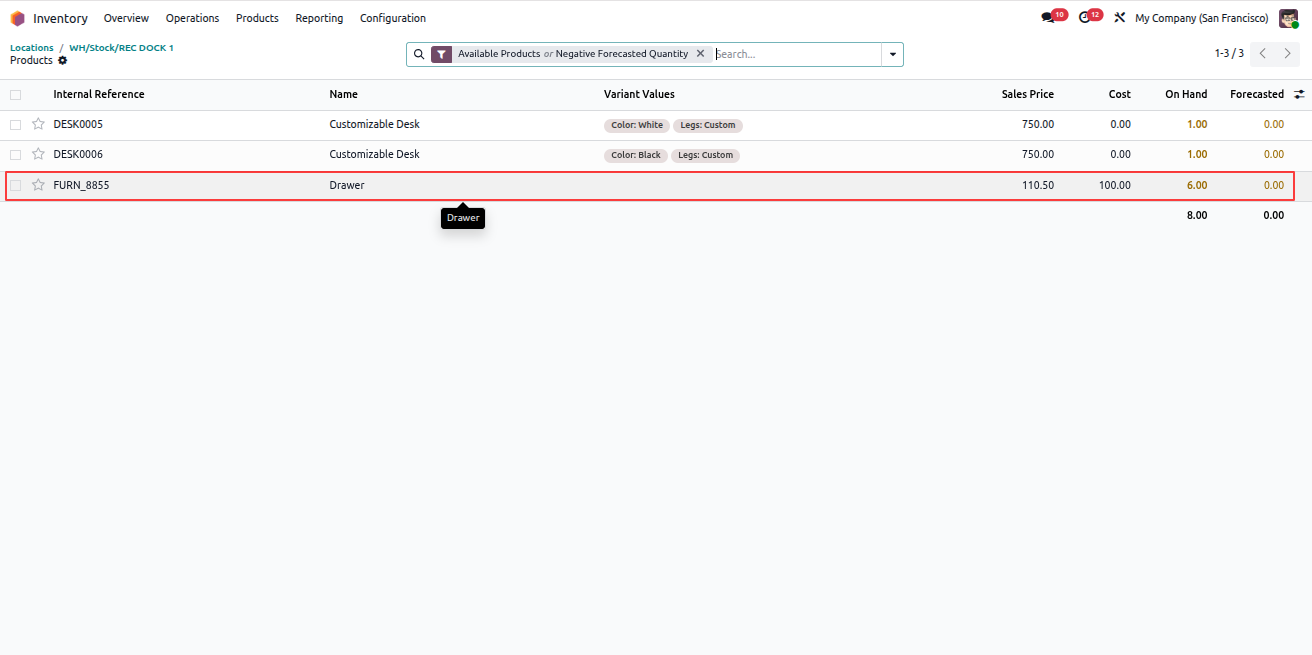Open the debug tools wrench icon
Viewport: 1312px width, 655px height.
pos(1120,18)
